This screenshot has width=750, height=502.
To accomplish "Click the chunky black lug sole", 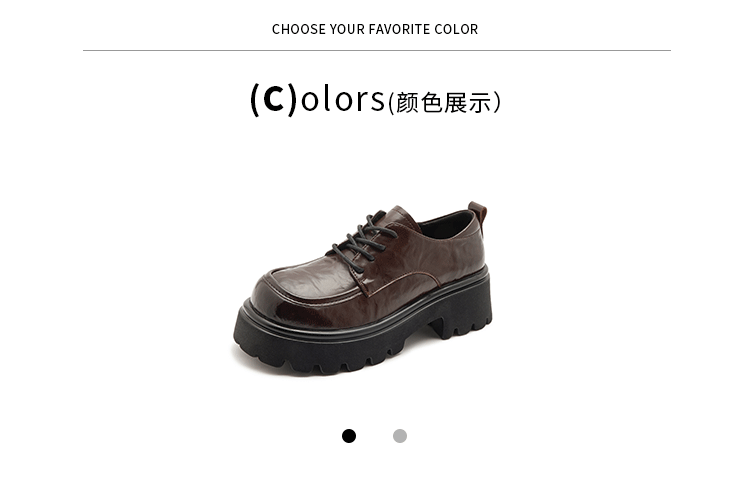I will 363,335.
